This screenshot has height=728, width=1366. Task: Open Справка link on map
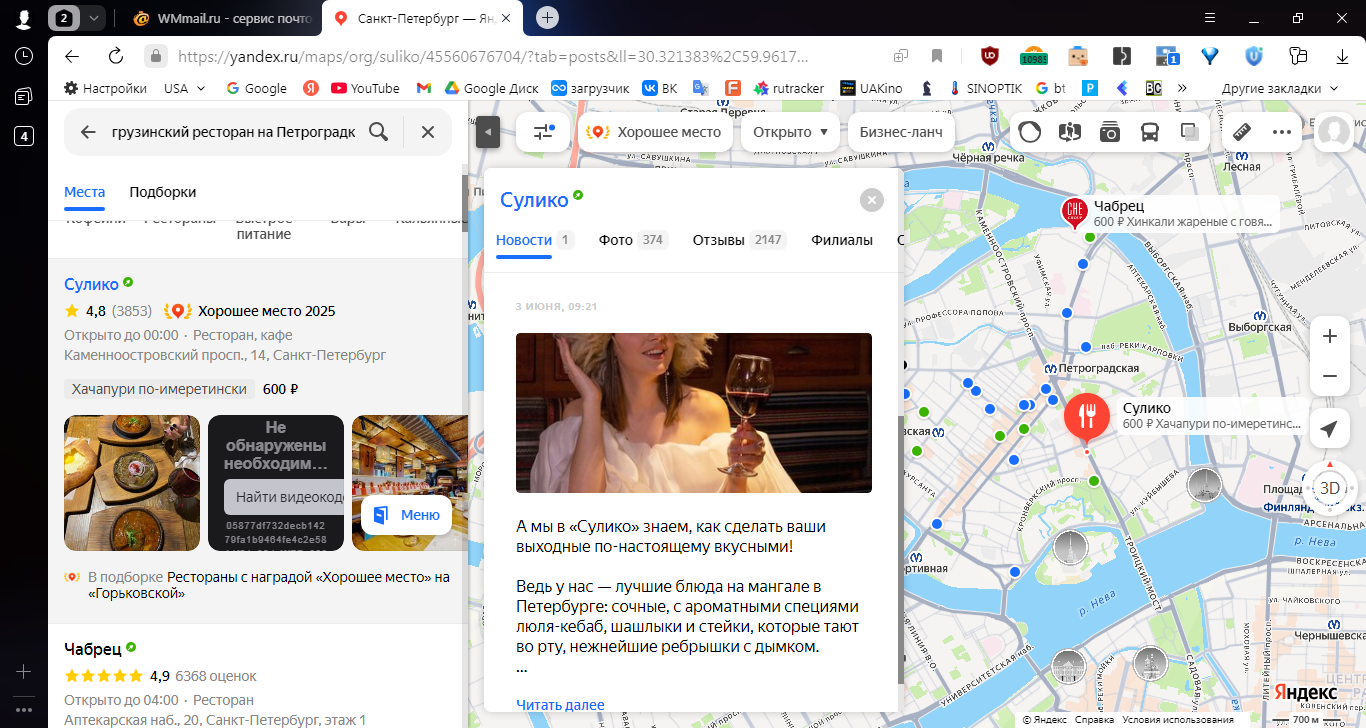point(1095,720)
